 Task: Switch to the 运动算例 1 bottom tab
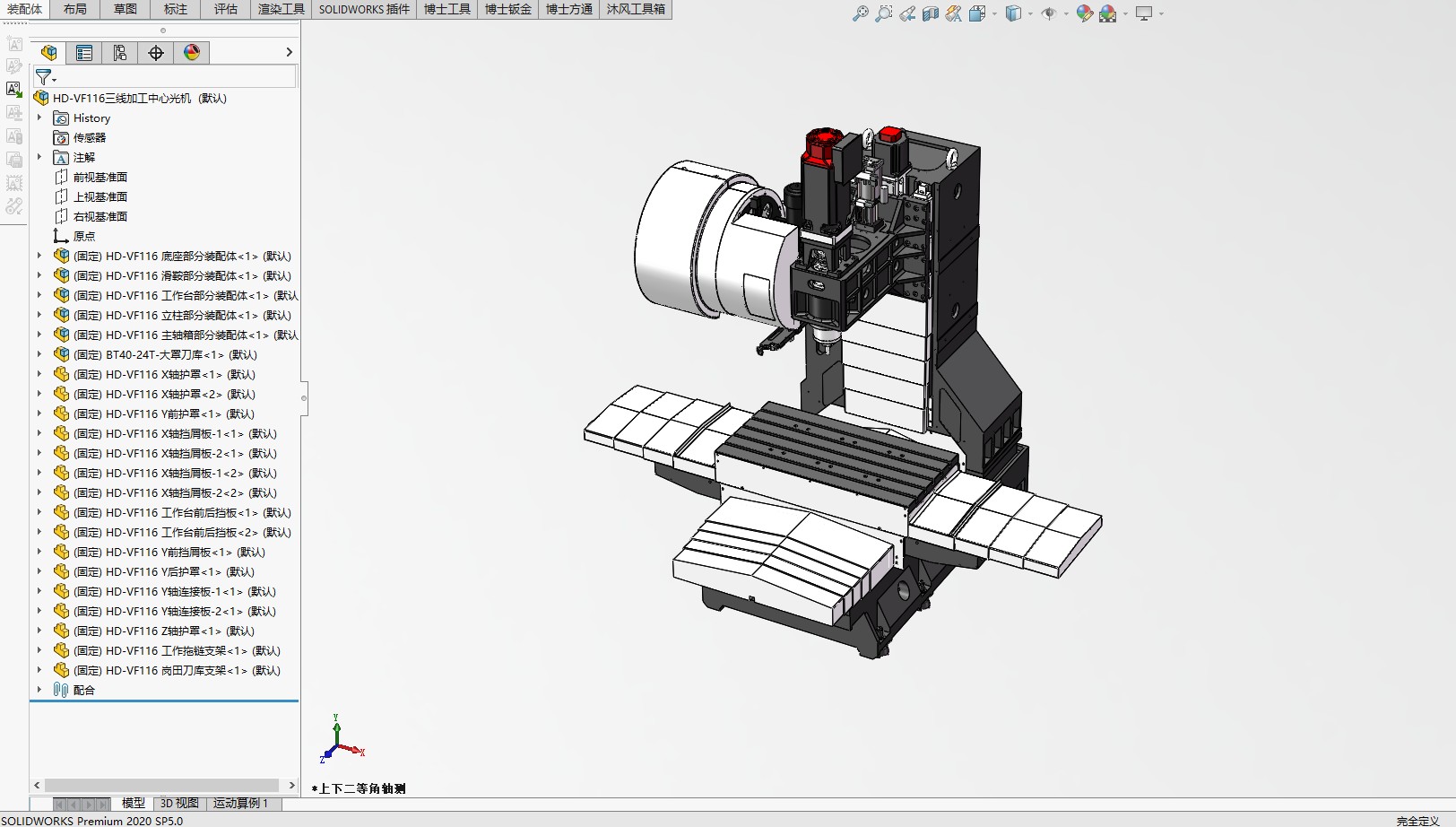pyautogui.click(x=240, y=804)
